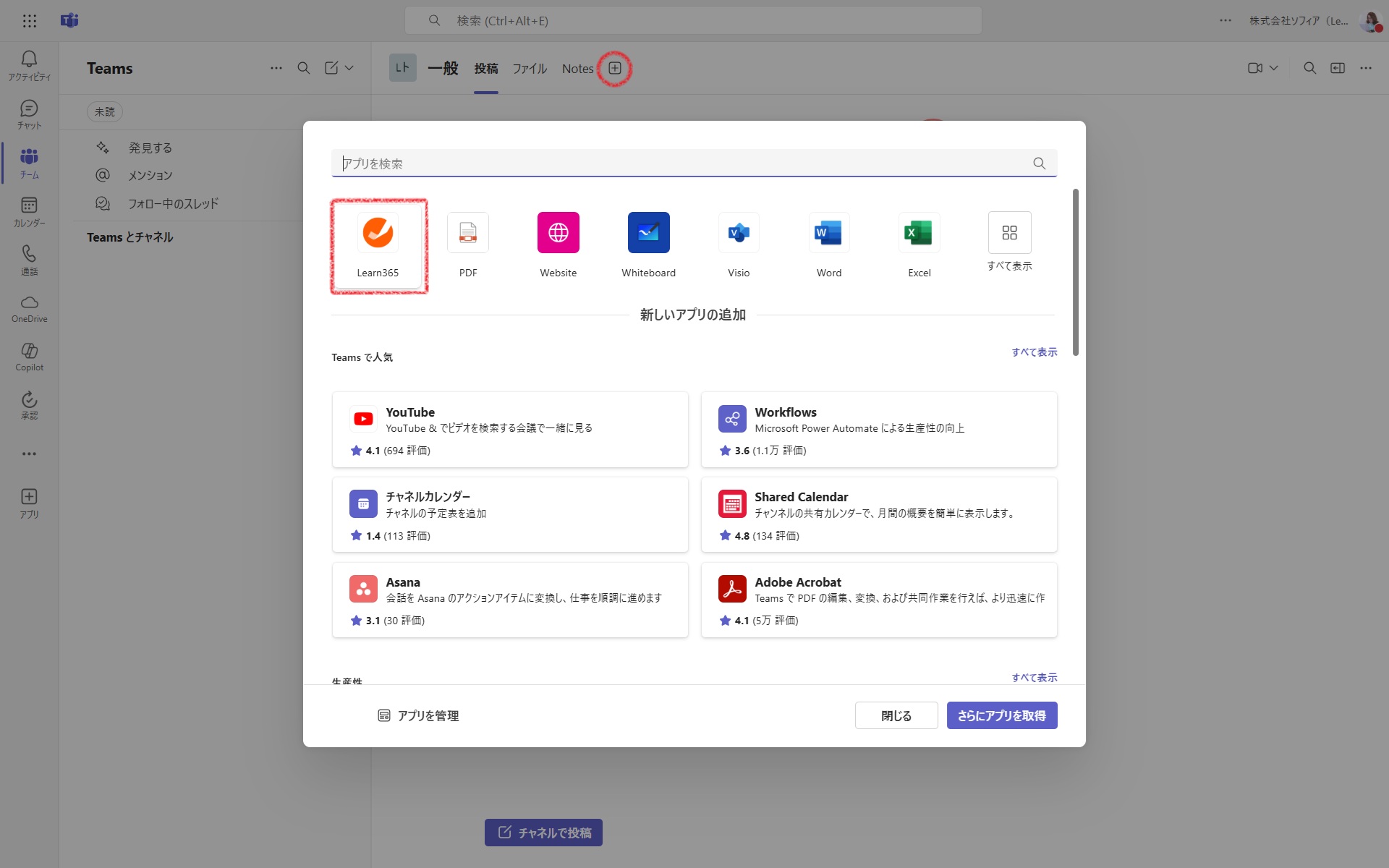Open the Adobe Acrobat app card
1389x868 pixels.
point(879,600)
